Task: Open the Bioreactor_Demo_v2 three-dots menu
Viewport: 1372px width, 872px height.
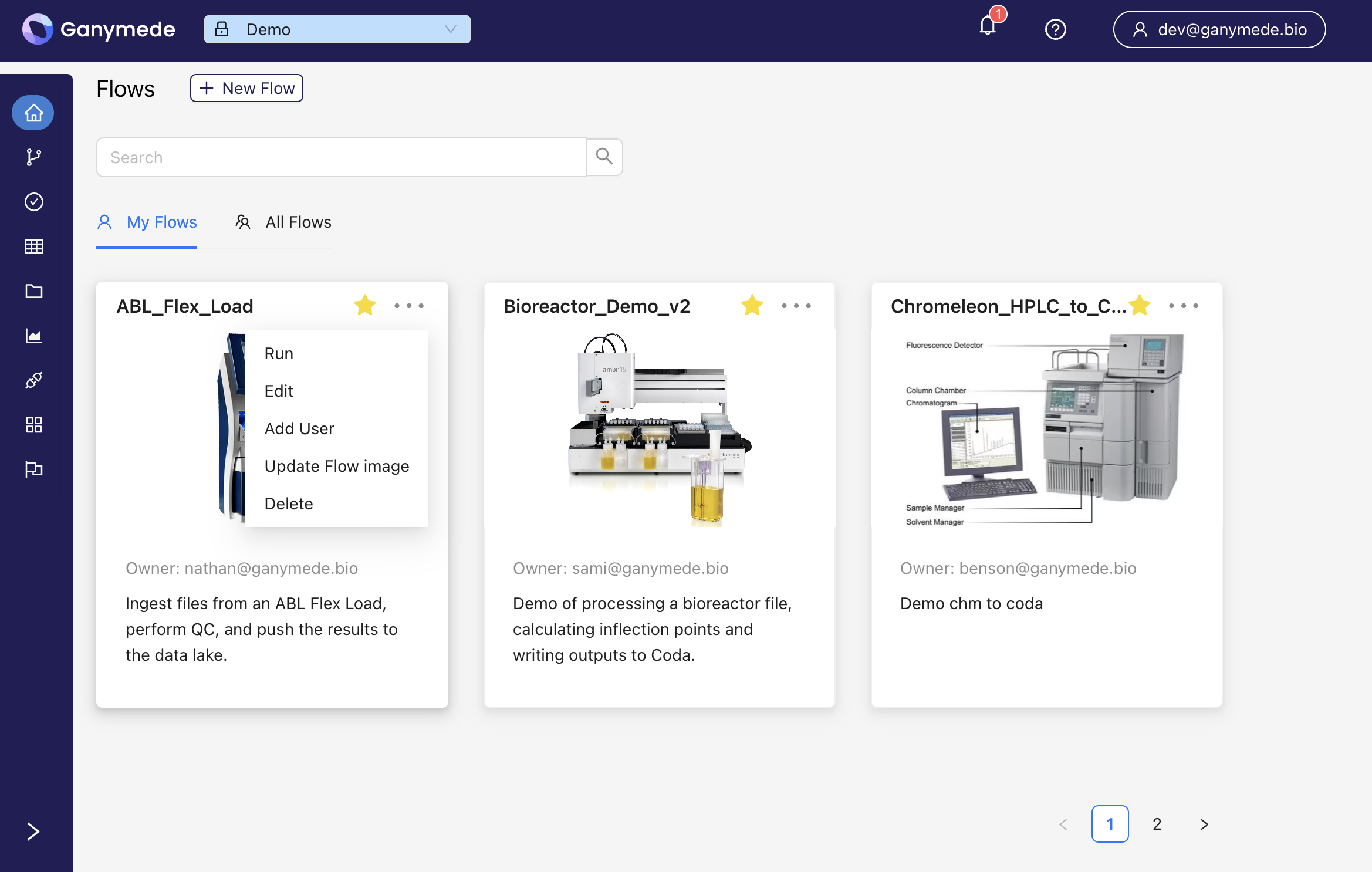Action: (x=796, y=306)
